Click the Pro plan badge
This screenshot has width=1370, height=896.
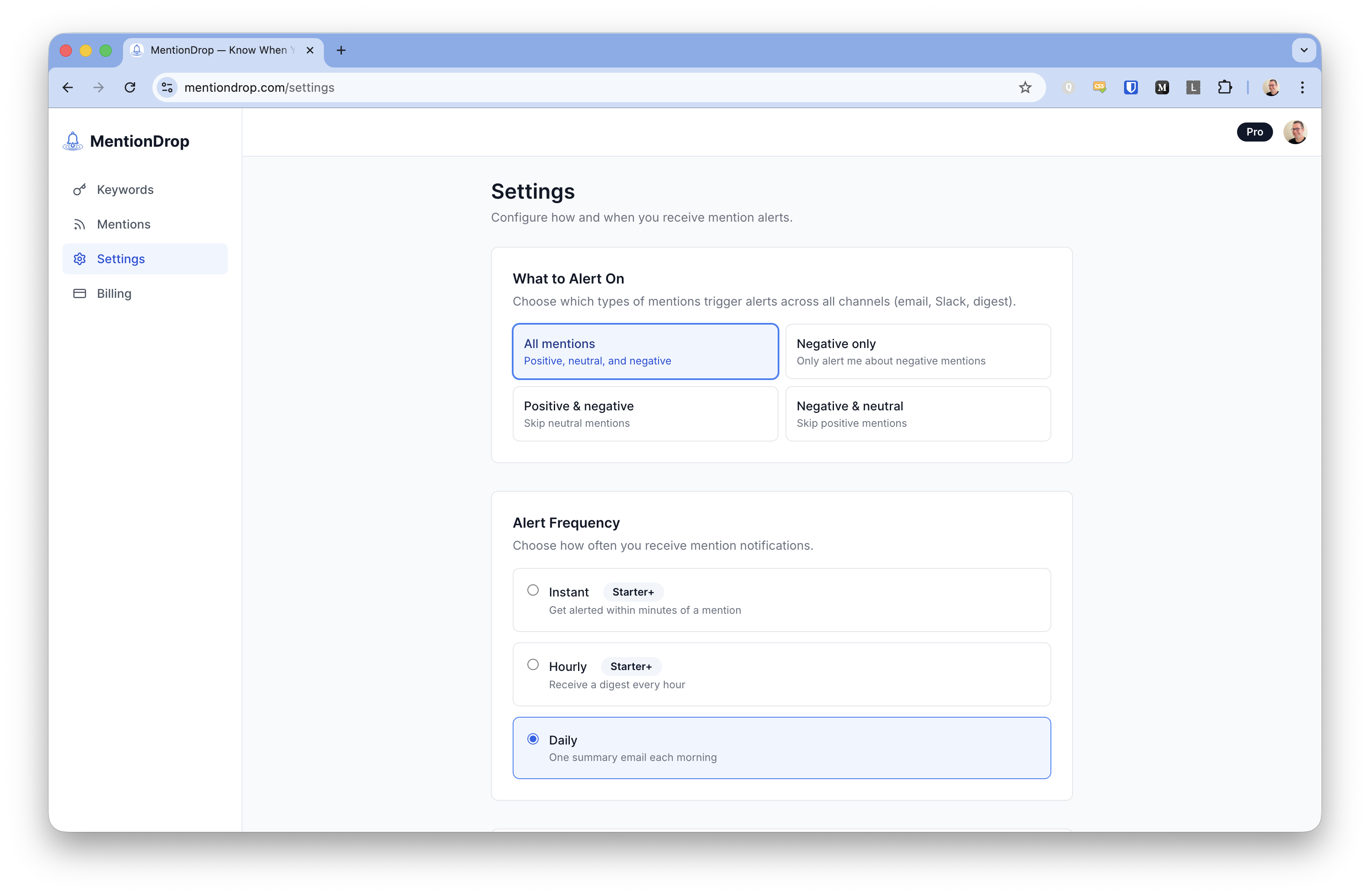[1255, 132]
